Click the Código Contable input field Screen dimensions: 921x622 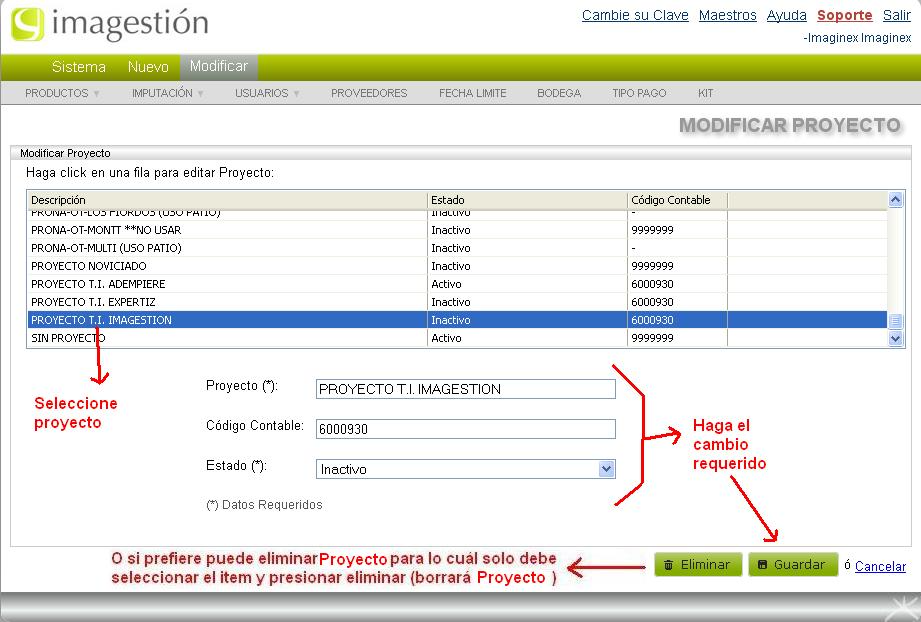tap(465, 429)
